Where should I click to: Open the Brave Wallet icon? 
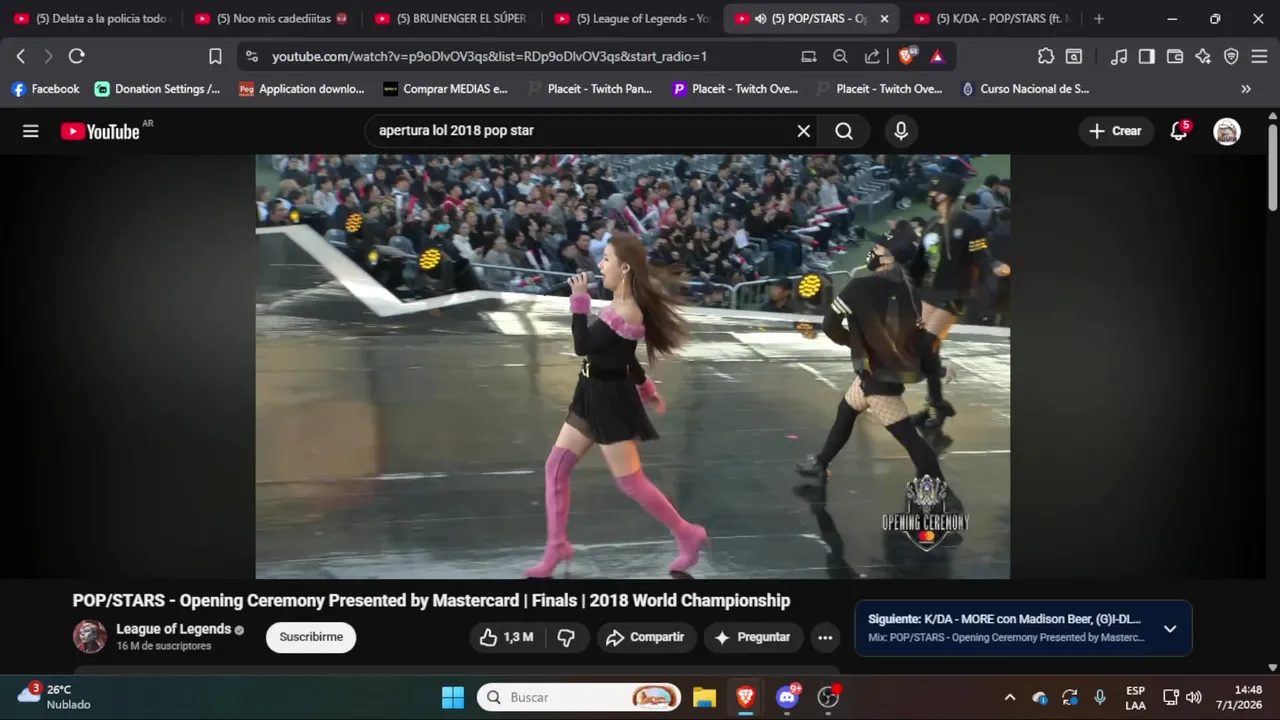coord(1175,56)
